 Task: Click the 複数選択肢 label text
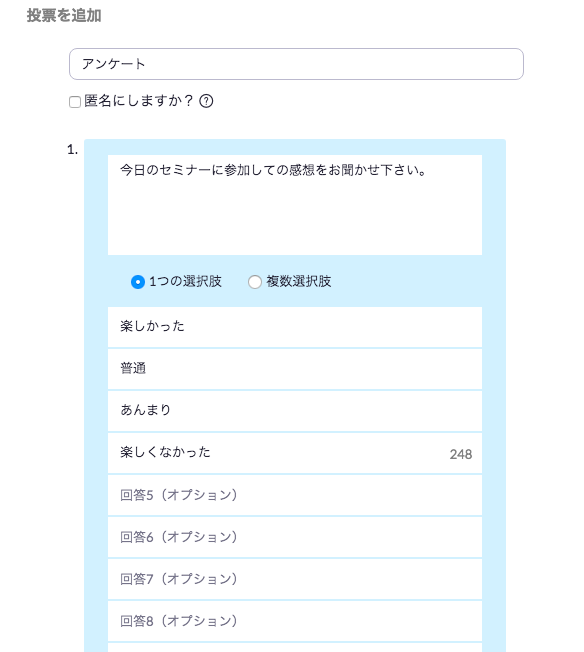click(299, 282)
